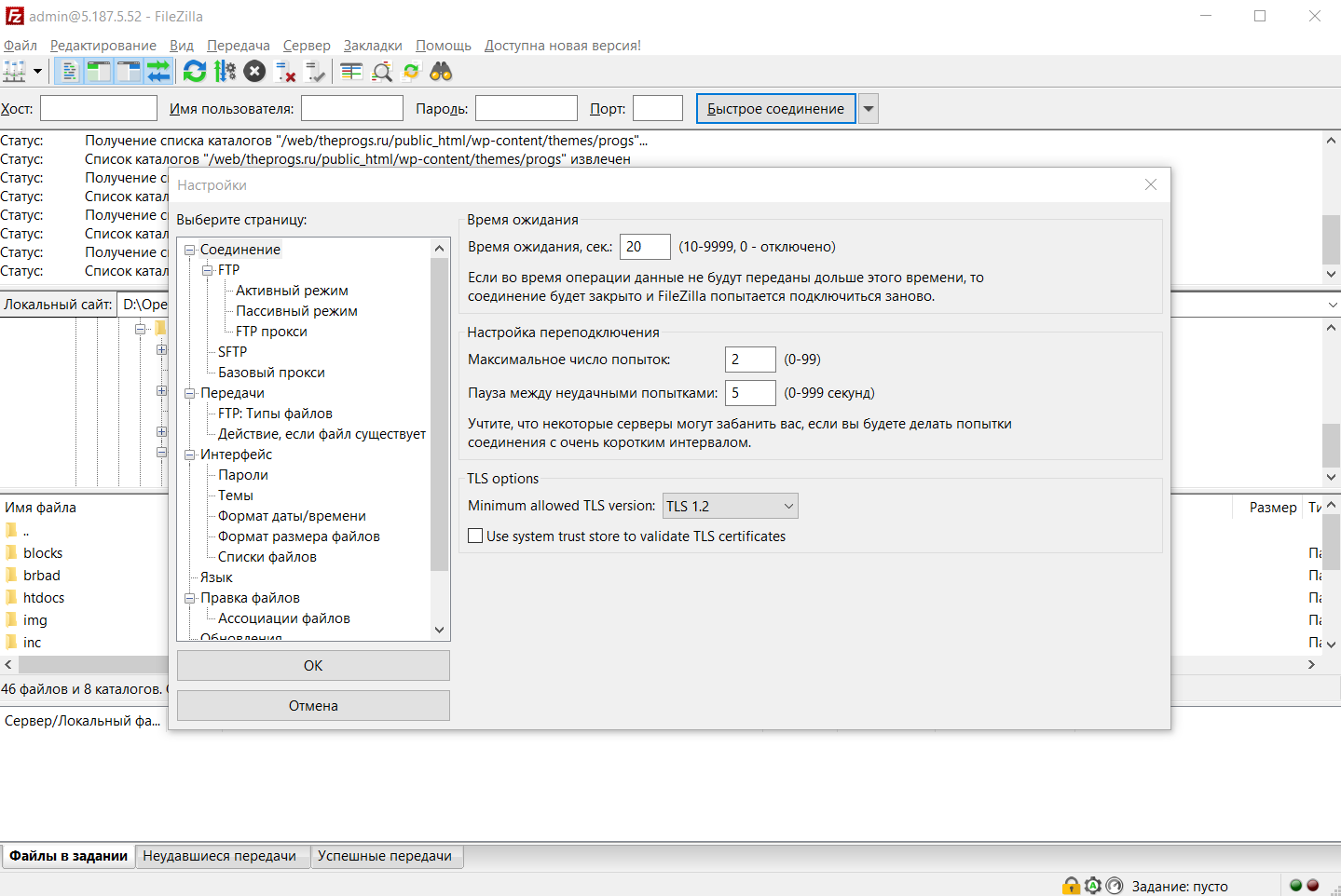This screenshot has height=896, width=1341.
Task: Toggle the transfer queue display icon
Action: point(158,72)
